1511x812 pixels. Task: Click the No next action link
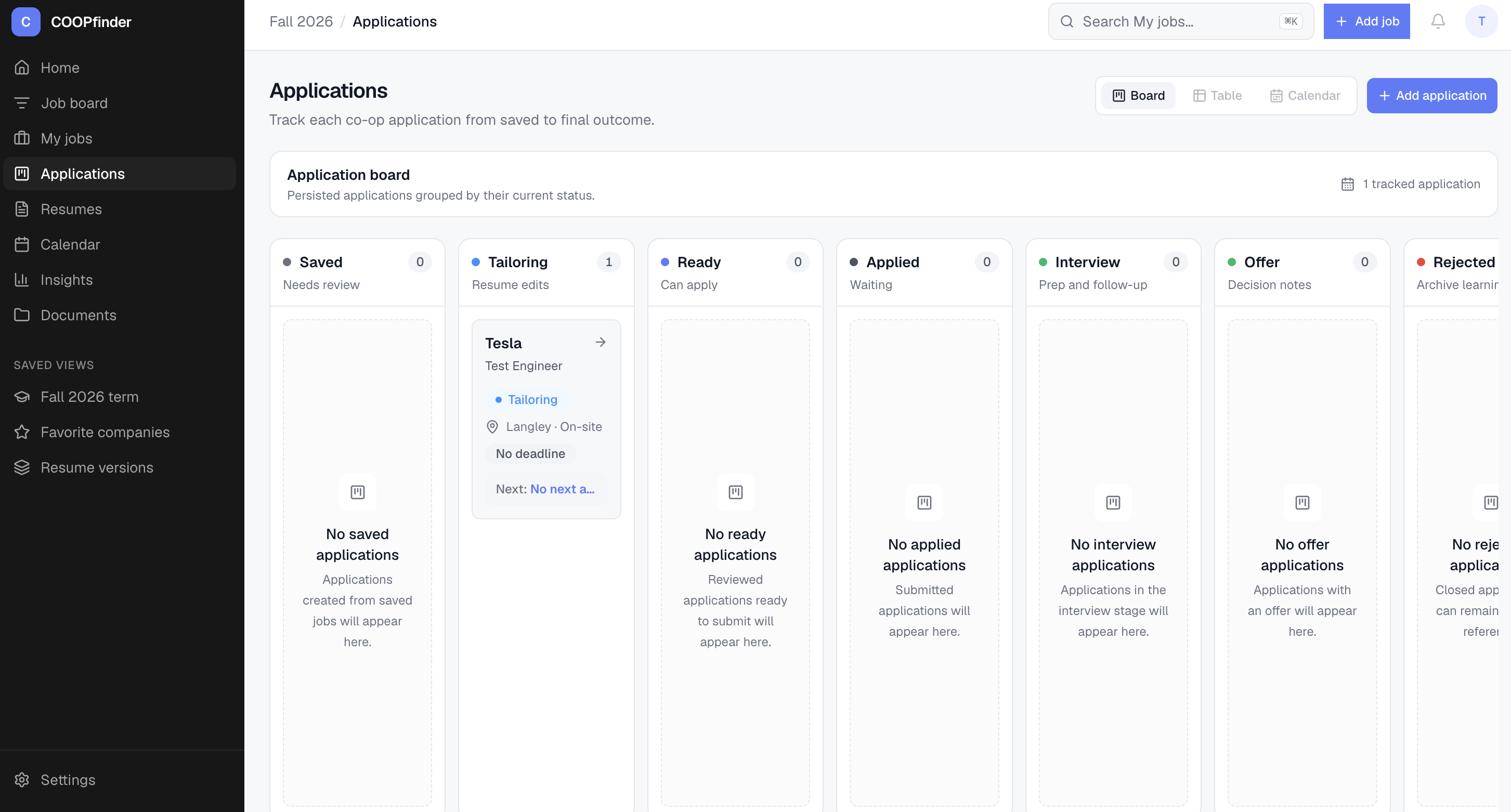point(563,489)
